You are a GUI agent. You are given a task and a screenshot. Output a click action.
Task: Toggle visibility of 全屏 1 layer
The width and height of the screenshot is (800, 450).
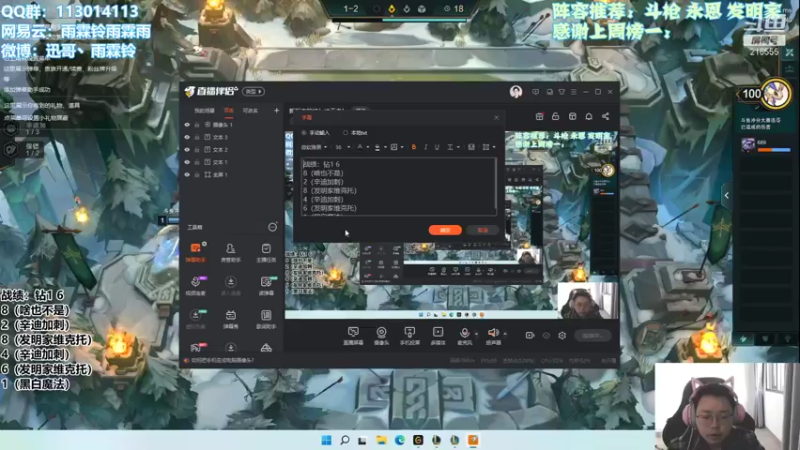pyautogui.click(x=187, y=174)
